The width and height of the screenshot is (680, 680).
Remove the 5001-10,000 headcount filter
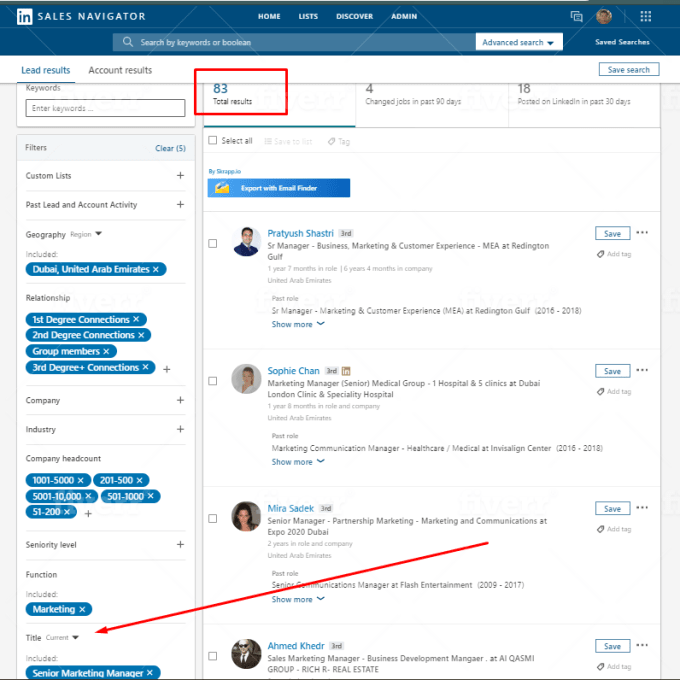click(88, 496)
